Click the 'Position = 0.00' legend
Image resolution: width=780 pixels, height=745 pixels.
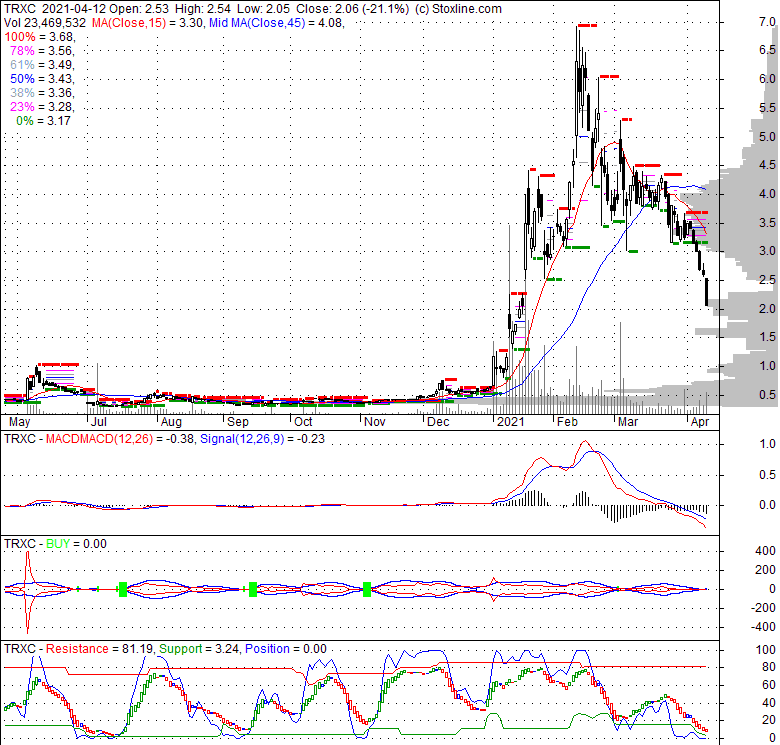point(286,649)
